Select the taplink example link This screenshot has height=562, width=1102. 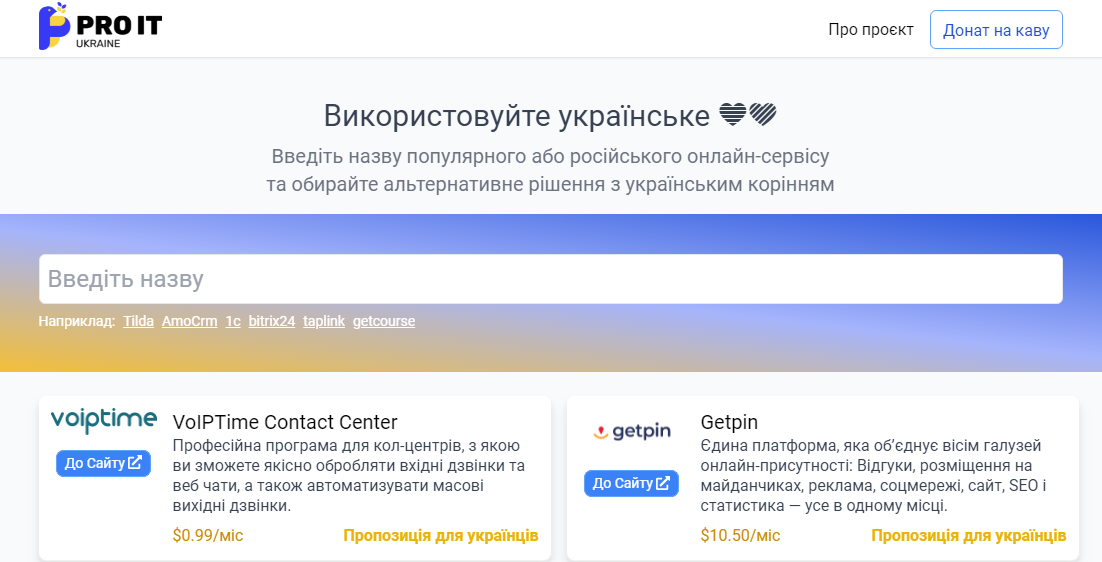pyautogui.click(x=324, y=321)
